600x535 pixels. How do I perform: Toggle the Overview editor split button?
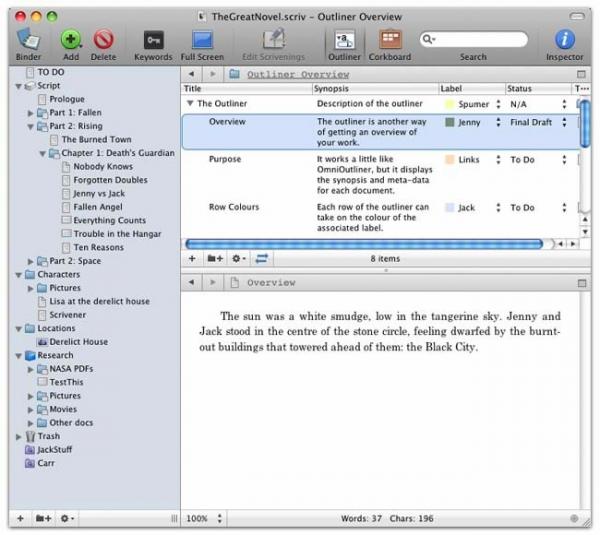pyautogui.click(x=582, y=283)
